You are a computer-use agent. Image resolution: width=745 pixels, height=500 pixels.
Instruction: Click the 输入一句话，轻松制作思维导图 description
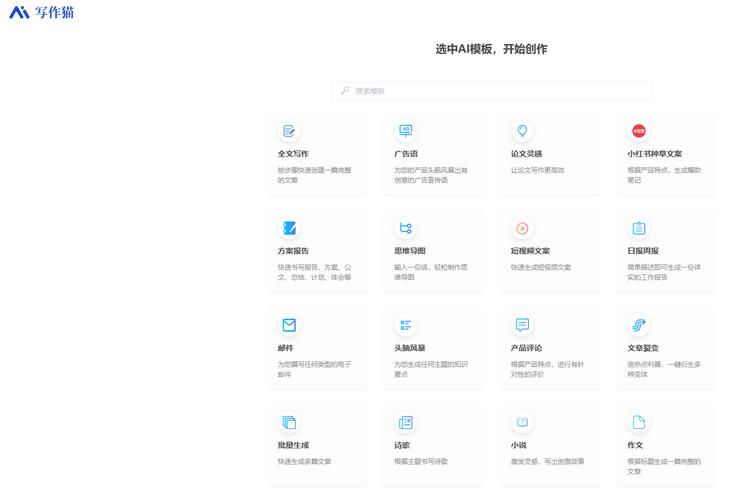431,272
